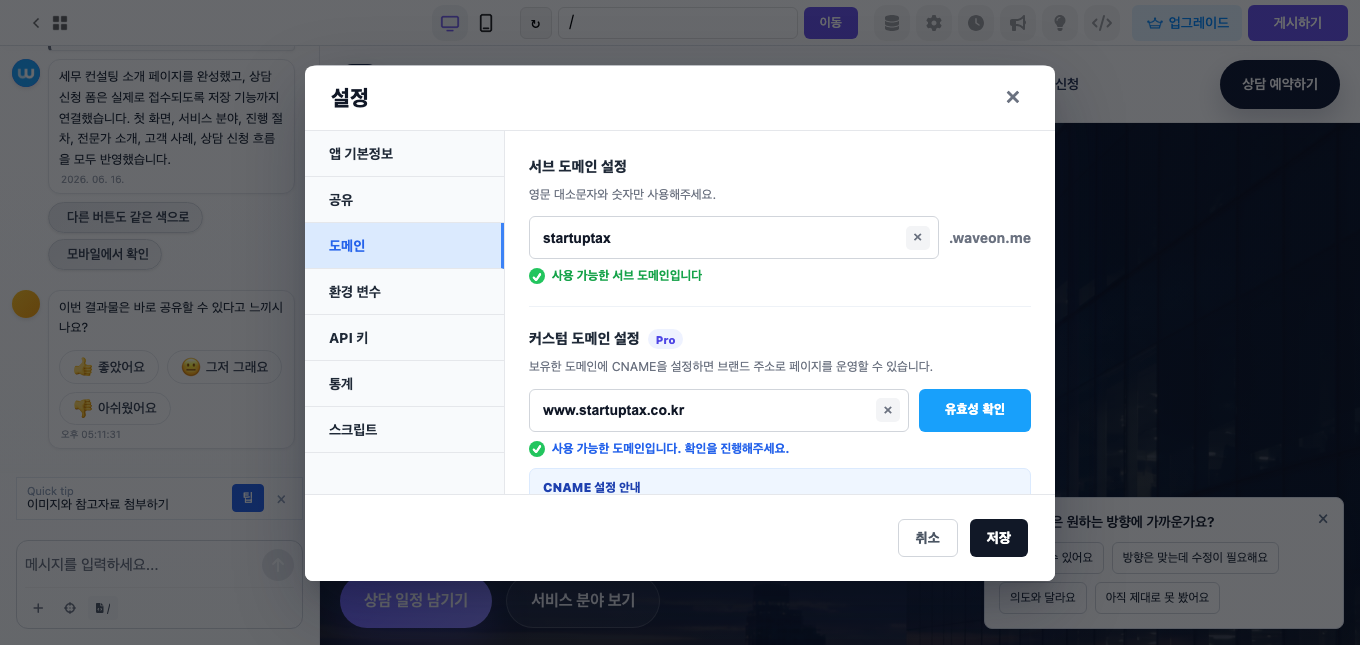Open the lightbulb tips icon
The width and height of the screenshot is (1360, 645).
[1060, 23]
